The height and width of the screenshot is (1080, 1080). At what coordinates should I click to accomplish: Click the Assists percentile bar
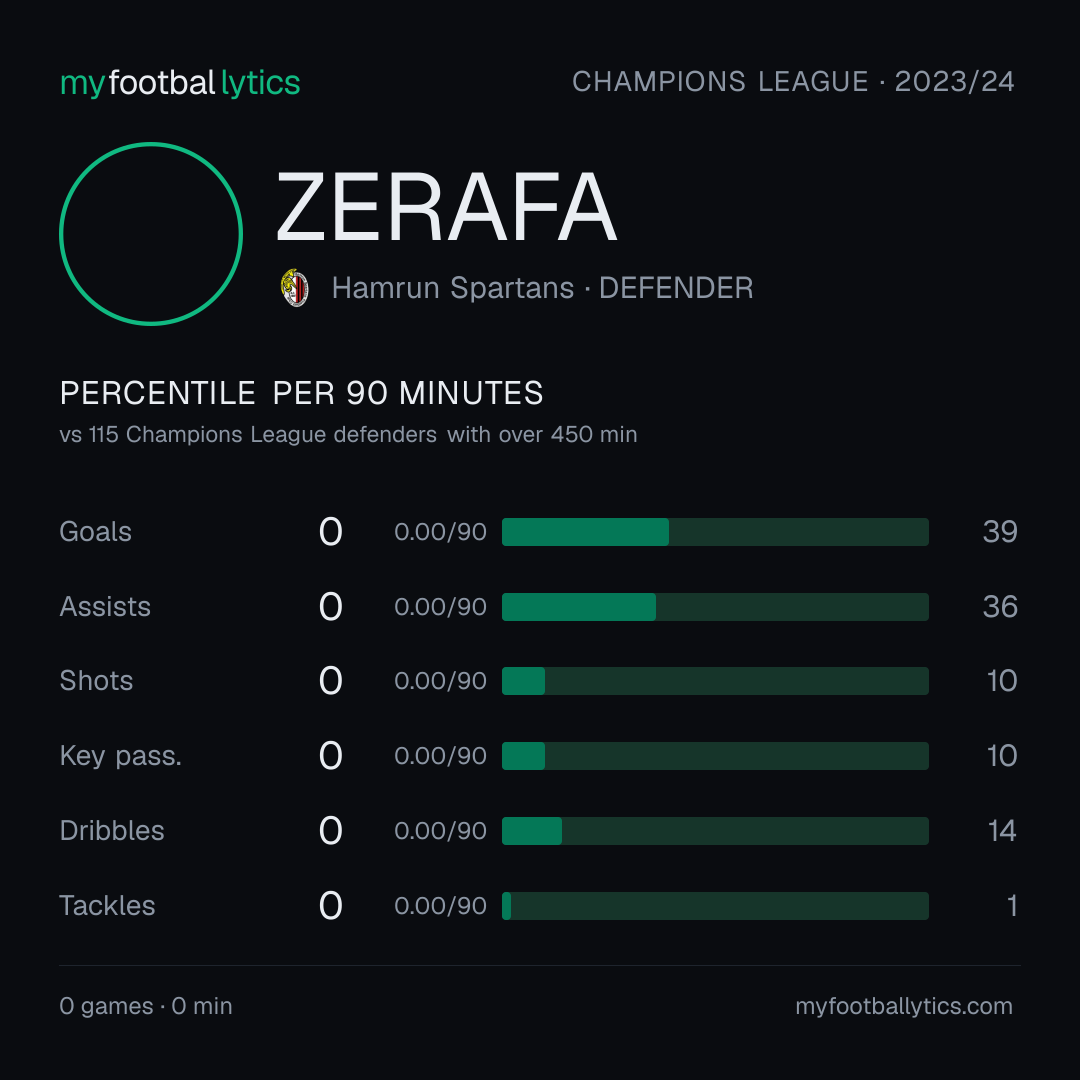(715, 607)
